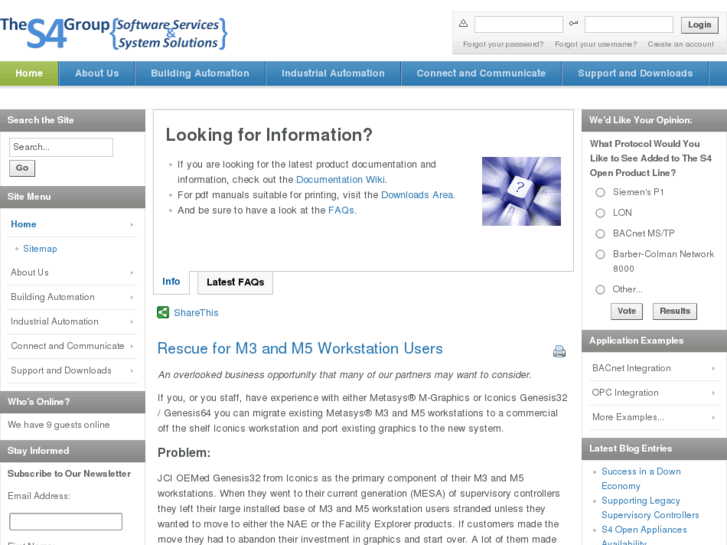Click Forgot your password link

pyautogui.click(x=503, y=45)
